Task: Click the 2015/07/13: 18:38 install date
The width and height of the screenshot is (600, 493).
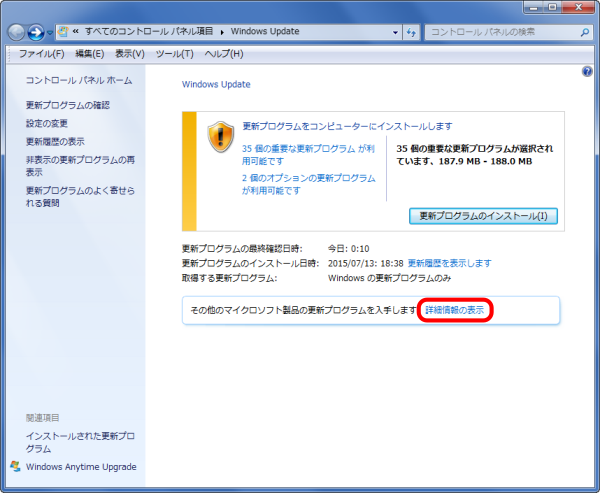Action: point(365,263)
